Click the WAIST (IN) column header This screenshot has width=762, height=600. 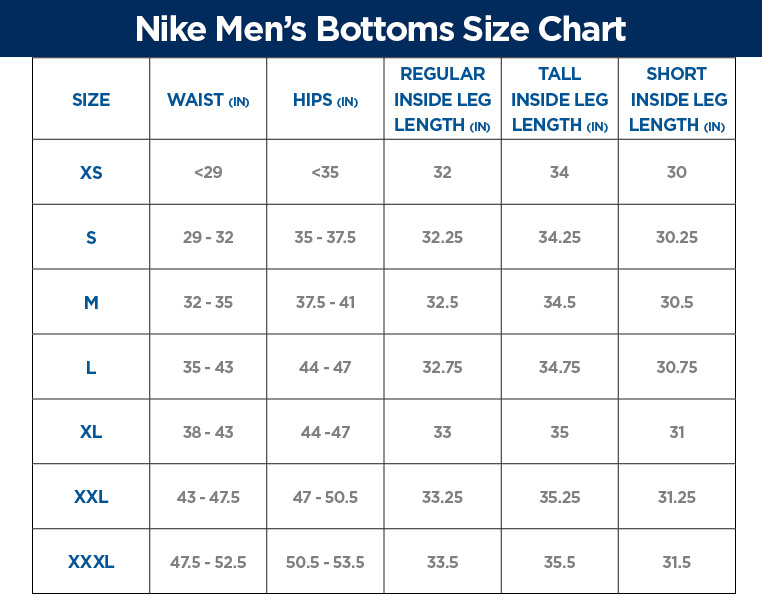pyautogui.click(x=208, y=100)
